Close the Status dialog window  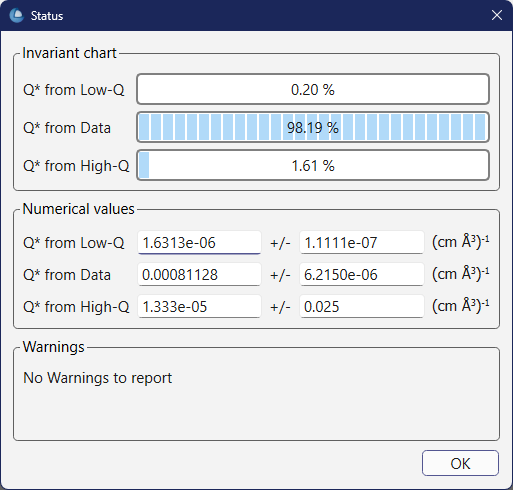coord(497,15)
